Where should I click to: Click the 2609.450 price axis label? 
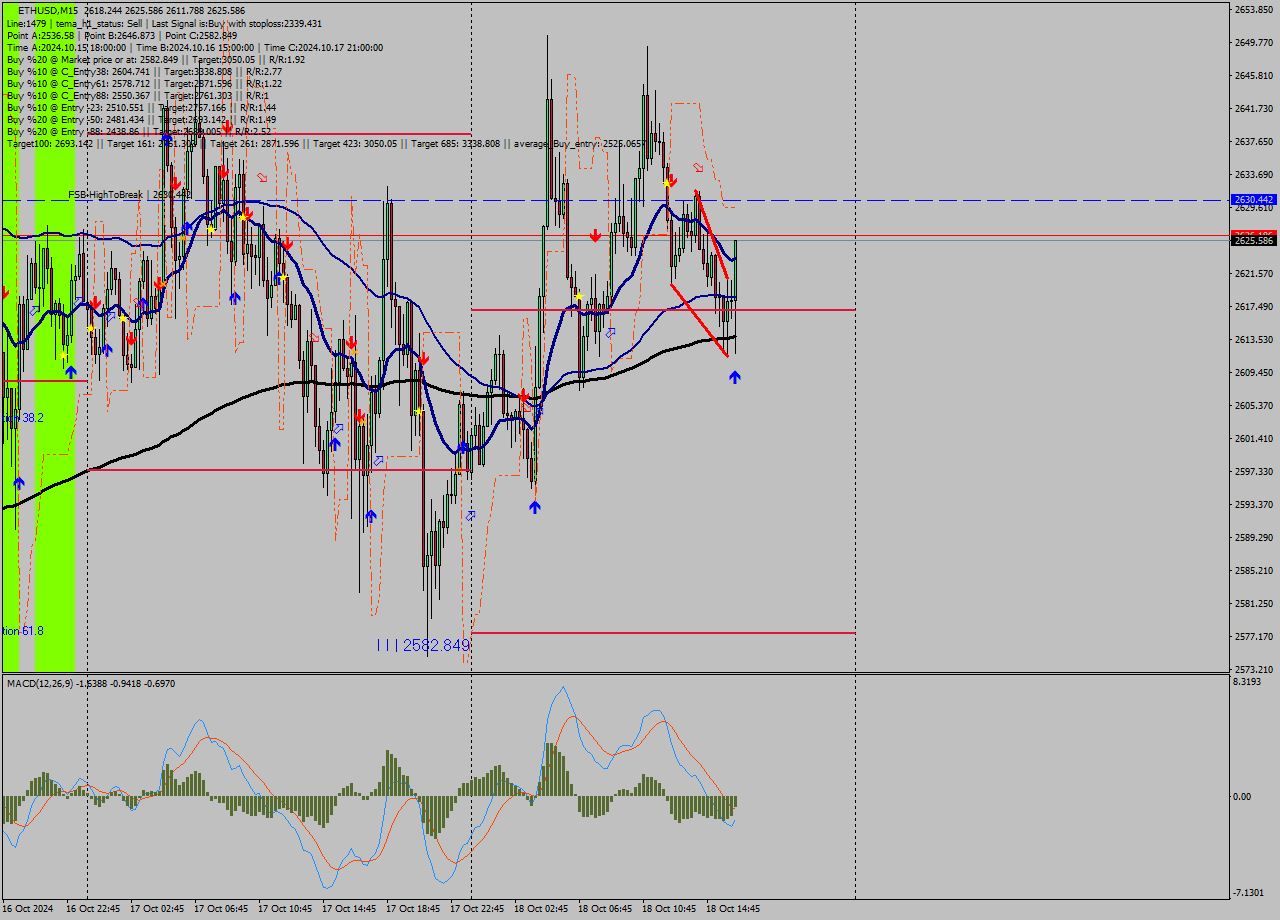point(1253,373)
